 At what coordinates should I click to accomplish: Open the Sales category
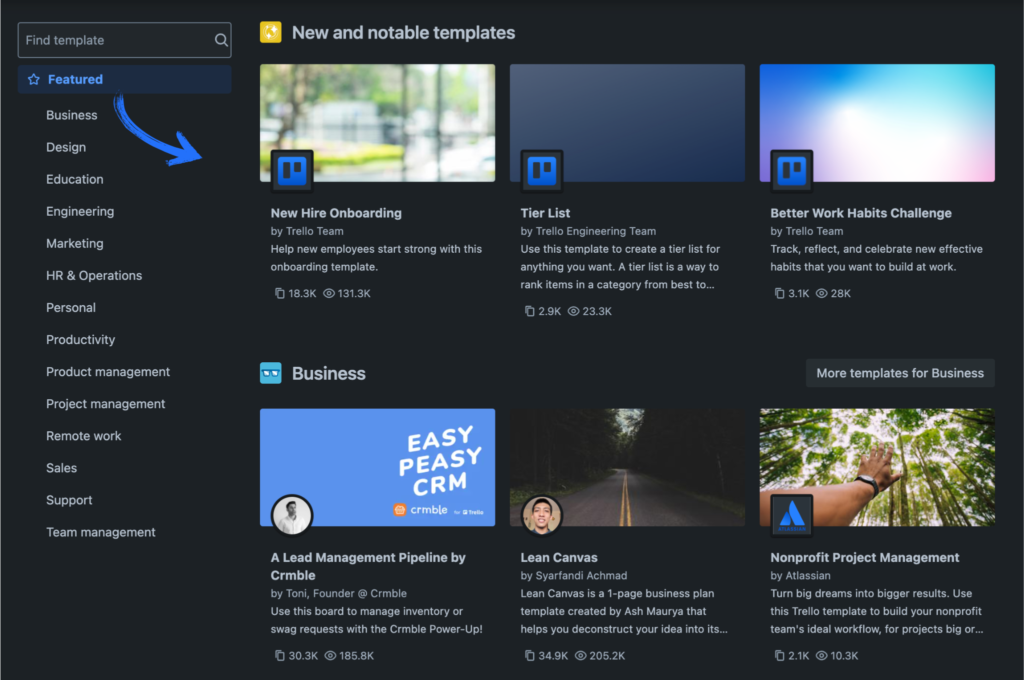coord(61,467)
